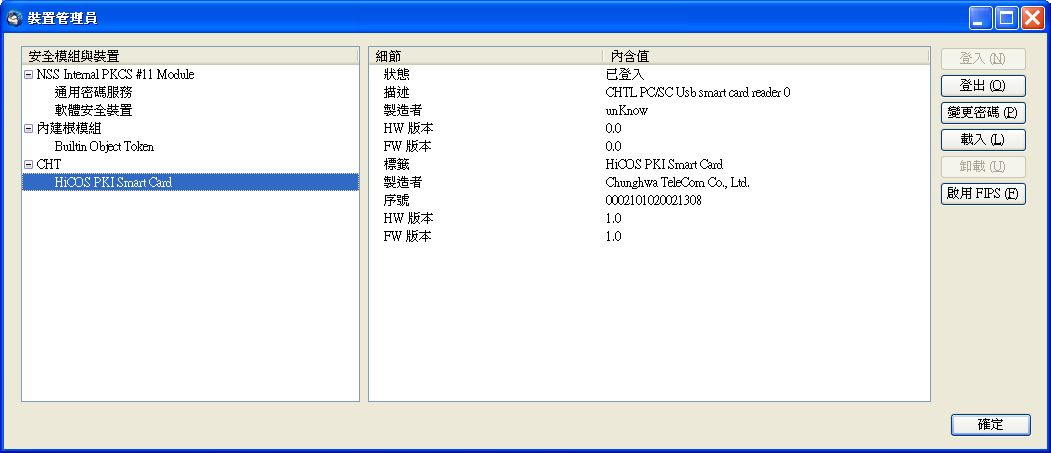
Task: Click the serial number 0002101020021308
Action: coord(654,200)
